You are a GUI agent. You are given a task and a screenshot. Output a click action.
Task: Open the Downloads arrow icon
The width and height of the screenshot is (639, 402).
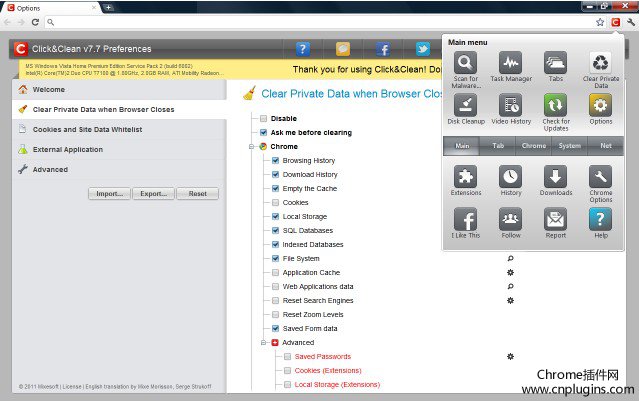coord(555,177)
